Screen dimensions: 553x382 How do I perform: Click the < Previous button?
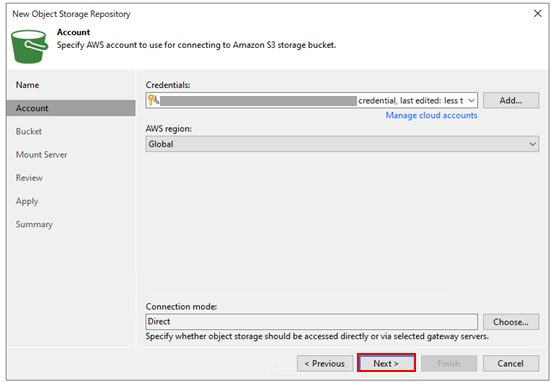(x=325, y=363)
